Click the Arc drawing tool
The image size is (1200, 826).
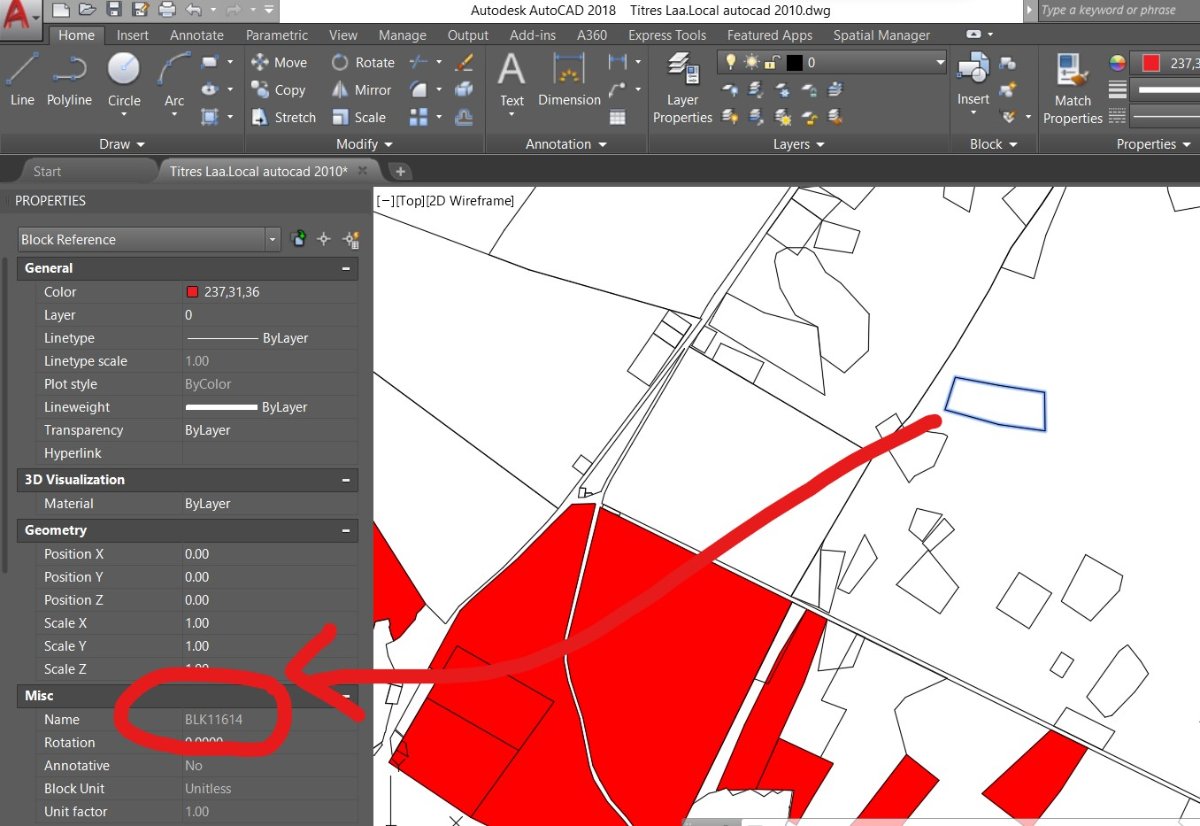pyautogui.click(x=174, y=78)
